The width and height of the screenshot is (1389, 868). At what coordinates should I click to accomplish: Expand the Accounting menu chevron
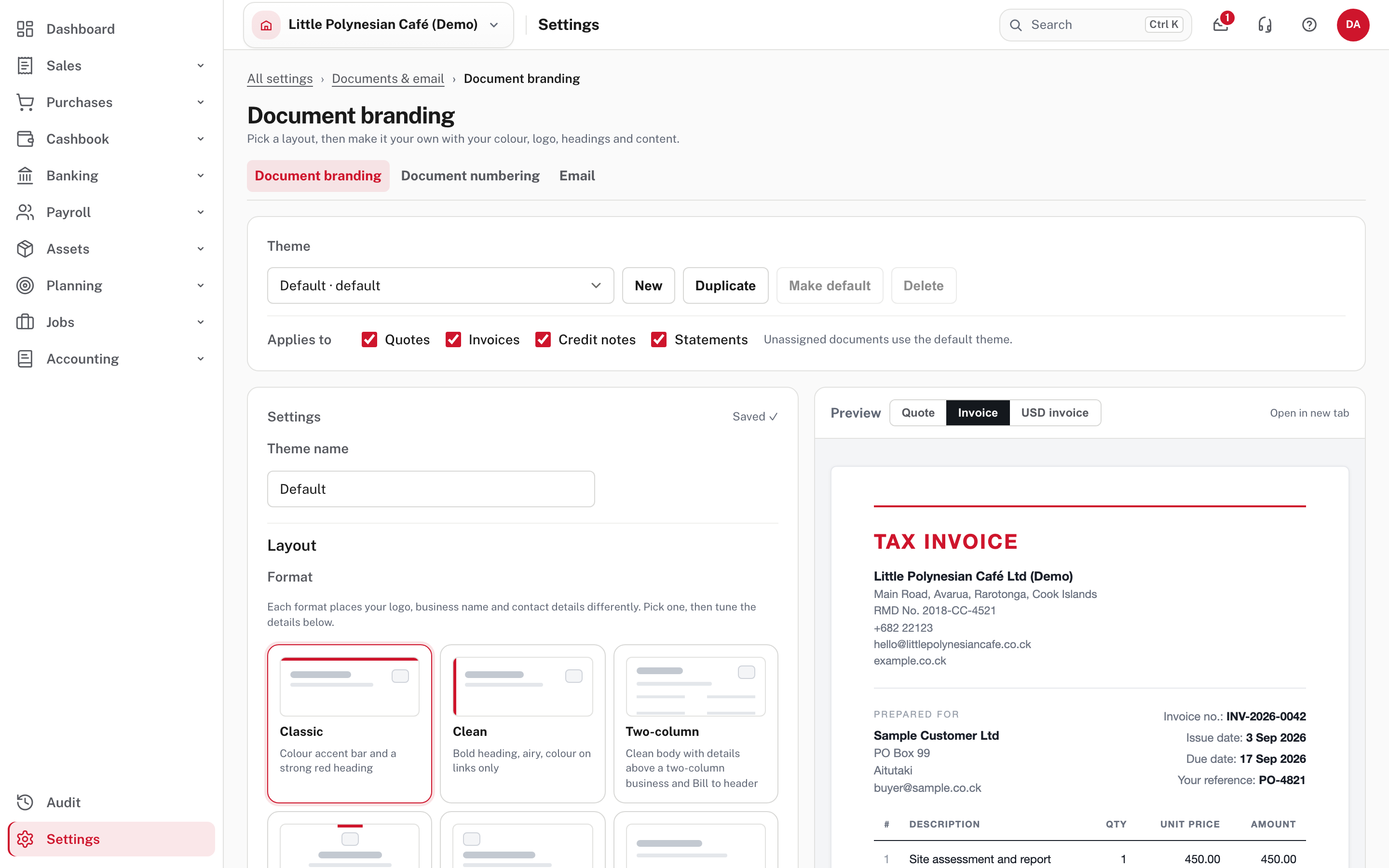coord(200,359)
